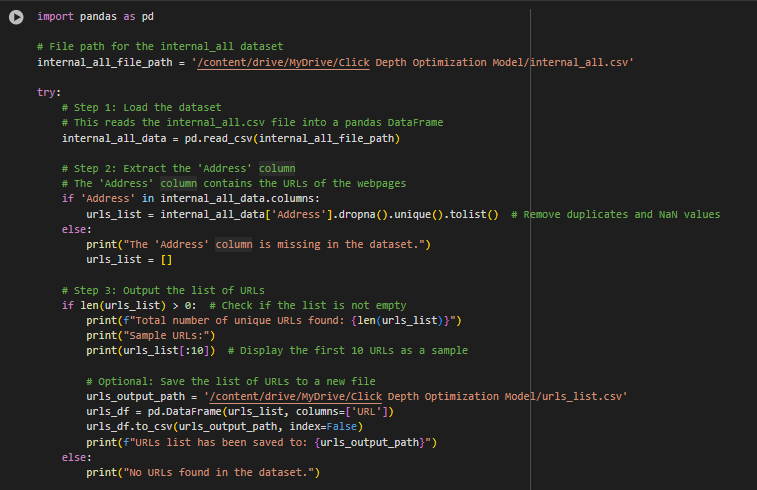Click the dropna().unique().tolist() expression

click(x=418, y=214)
